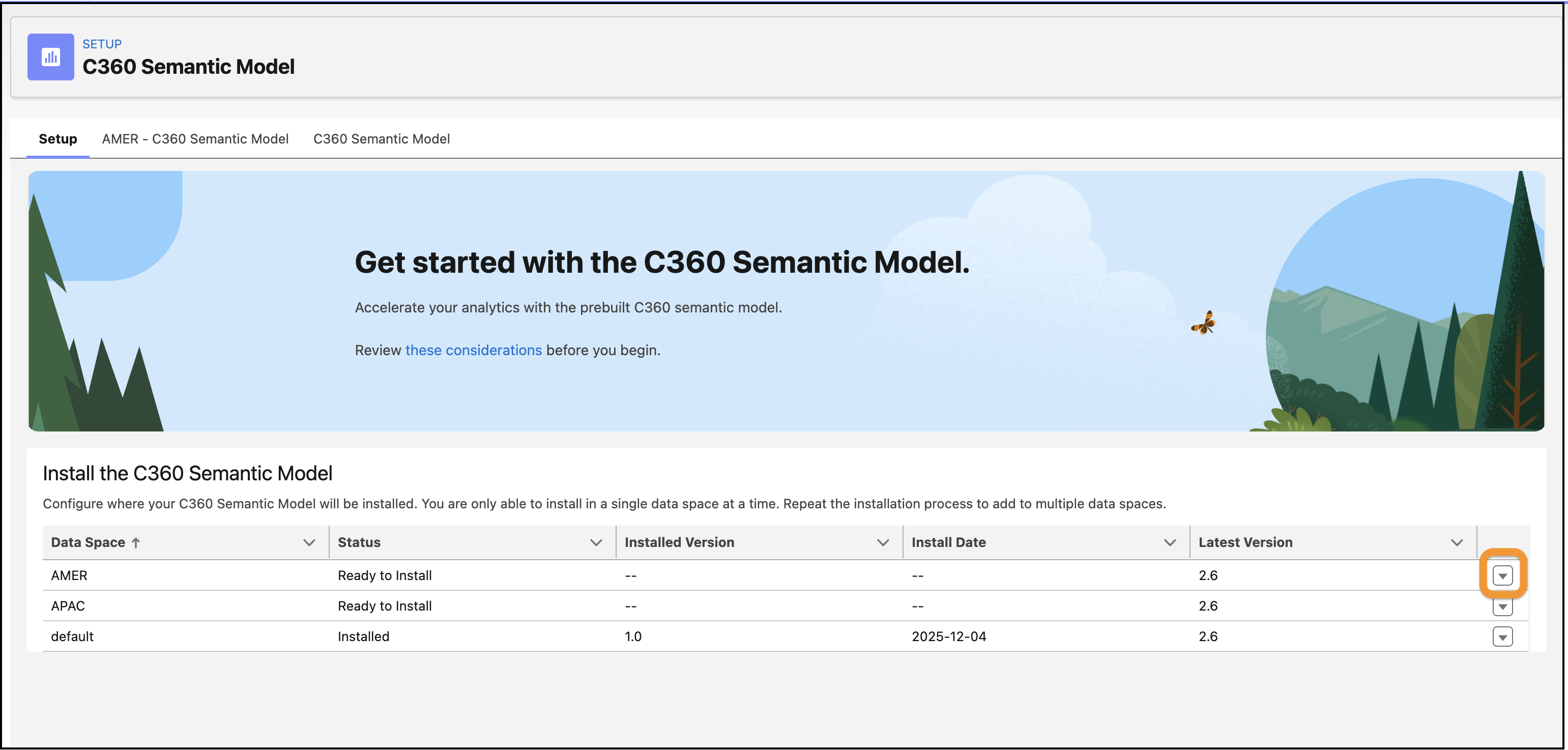Click latest version 2.6 in AMER row
1568x750 pixels.
(1208, 575)
